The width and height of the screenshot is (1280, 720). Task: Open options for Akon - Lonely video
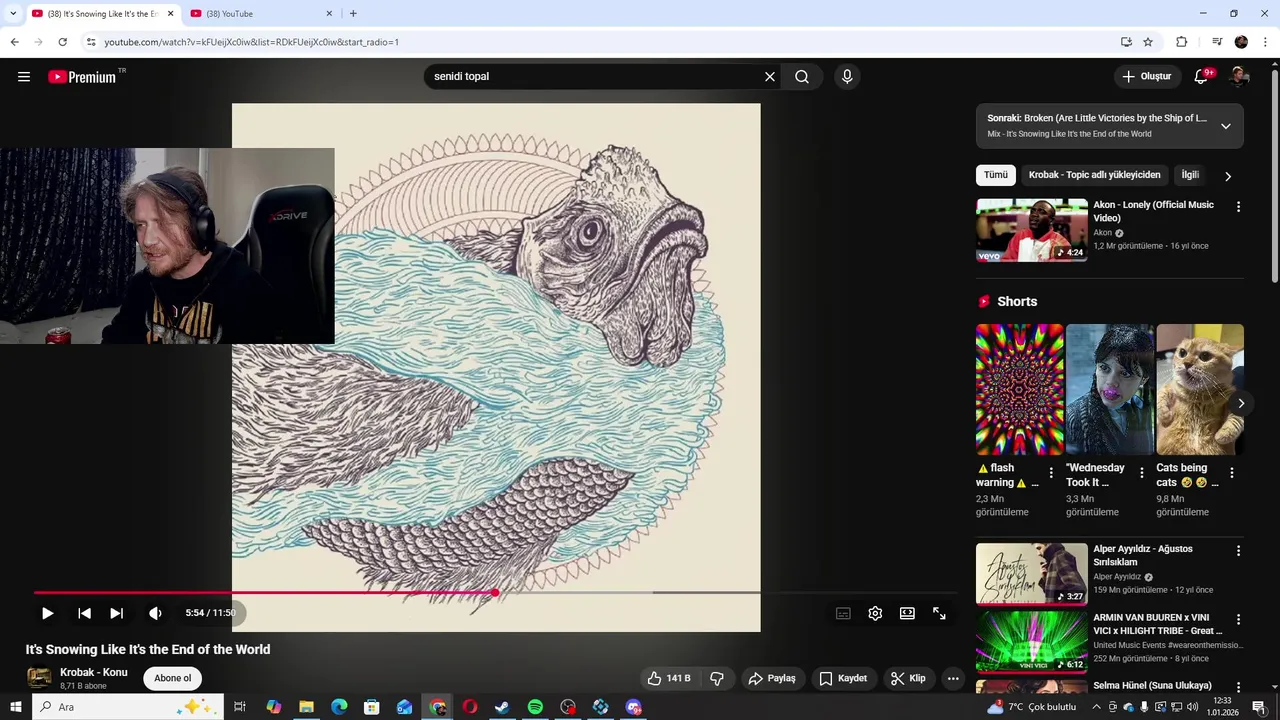tap(1238, 207)
